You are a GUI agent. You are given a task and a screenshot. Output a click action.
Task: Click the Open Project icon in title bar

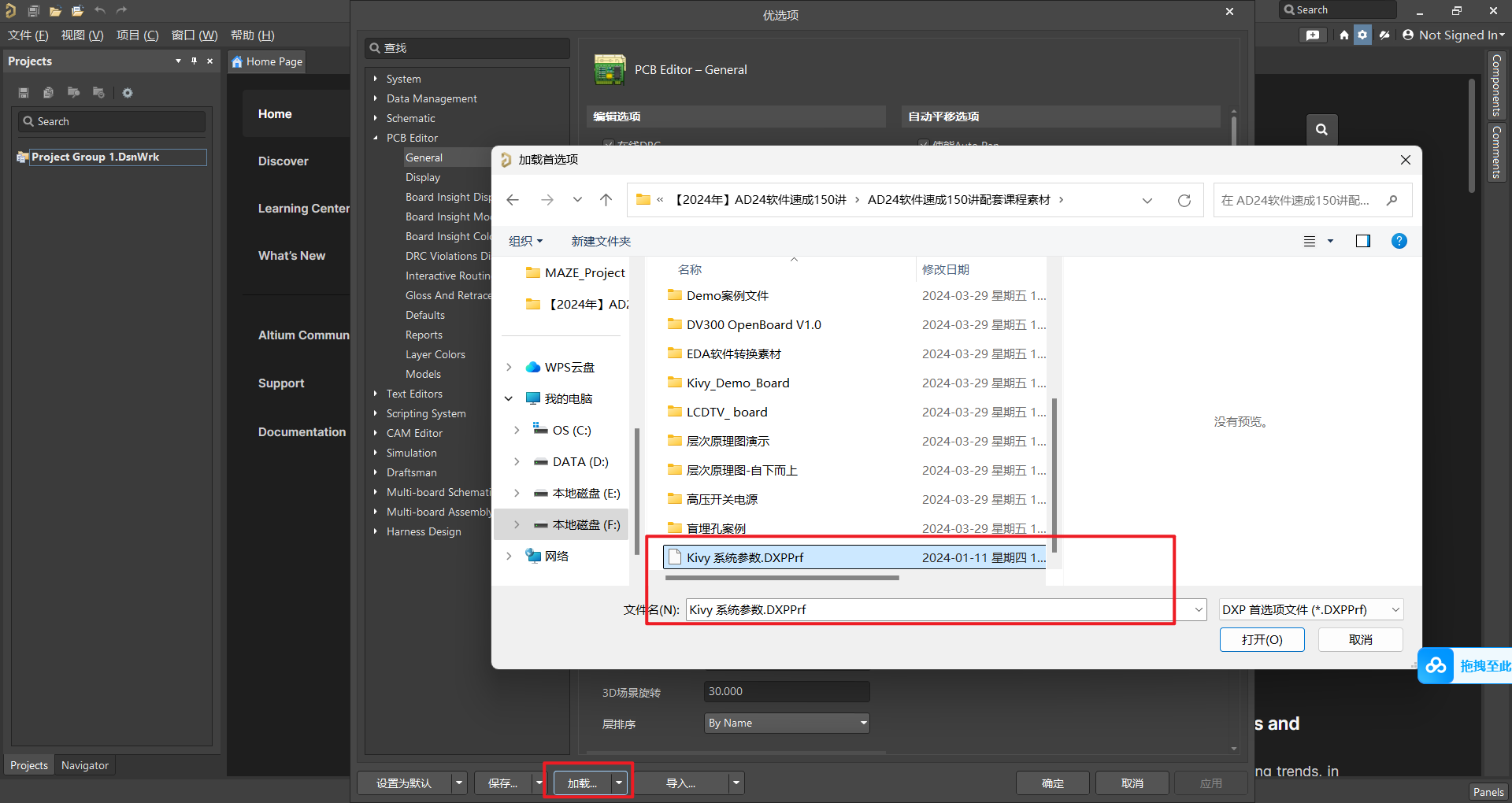pos(77,11)
